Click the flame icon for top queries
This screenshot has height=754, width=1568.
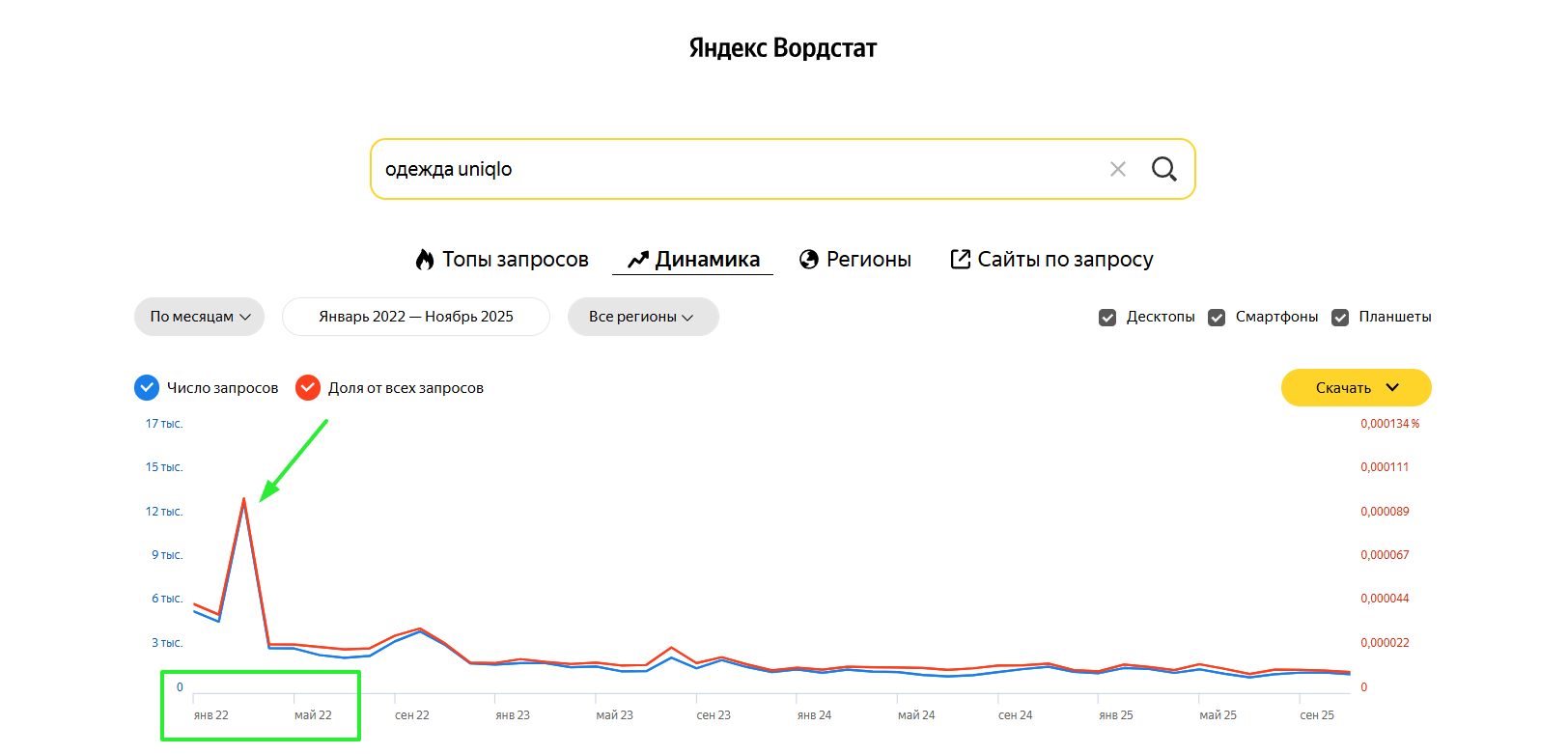point(425,259)
